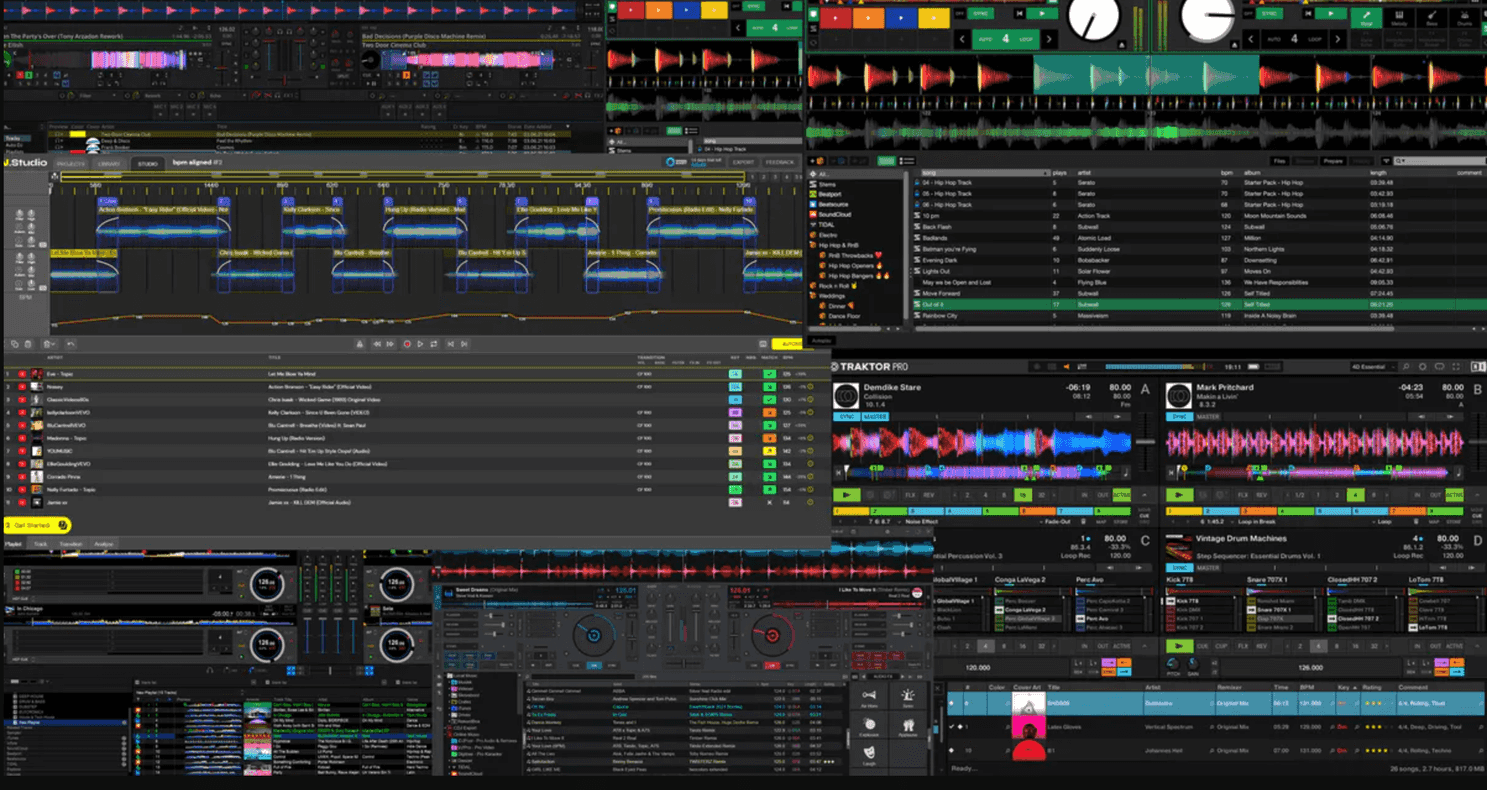
Task: Activate REV reverse playback on Deck B
Action: tap(1261, 495)
